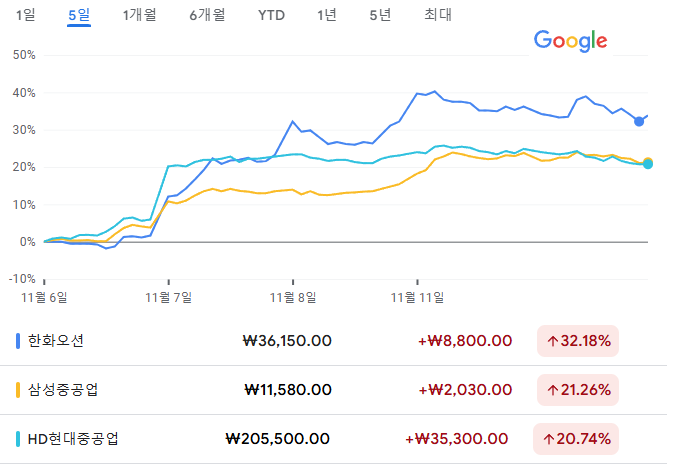Click the blue 한화오션 legend color bar
The width and height of the screenshot is (676, 470).
point(18,341)
